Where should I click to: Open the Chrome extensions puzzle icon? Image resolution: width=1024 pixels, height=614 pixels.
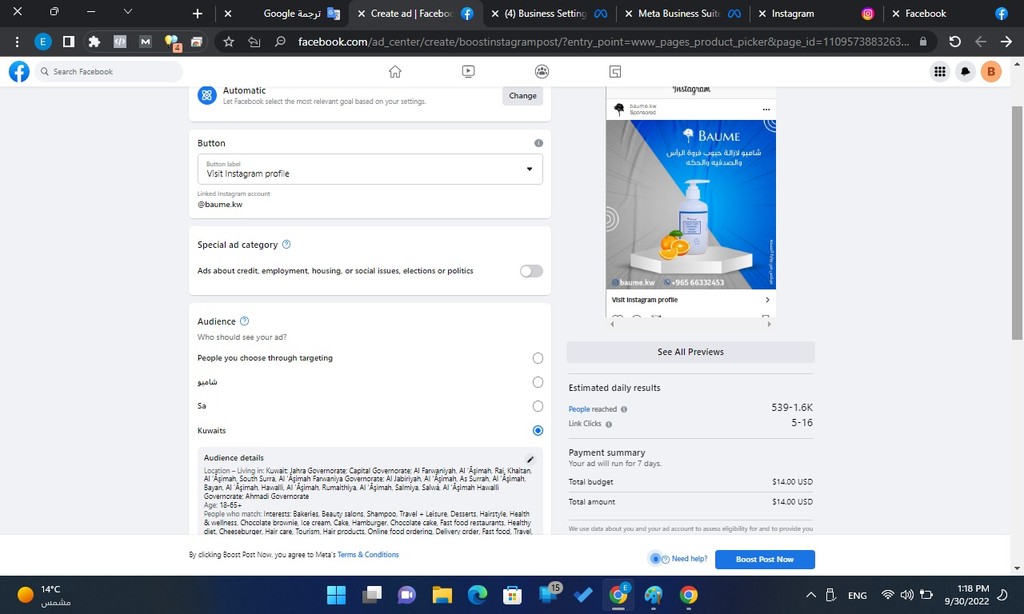pos(94,41)
